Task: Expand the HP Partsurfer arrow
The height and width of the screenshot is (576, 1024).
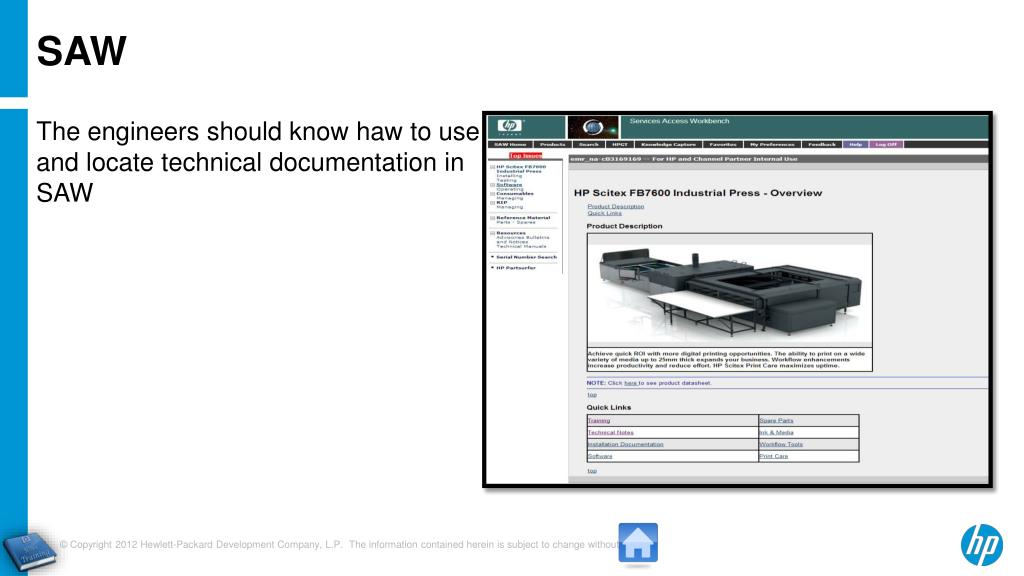Action: [492, 268]
